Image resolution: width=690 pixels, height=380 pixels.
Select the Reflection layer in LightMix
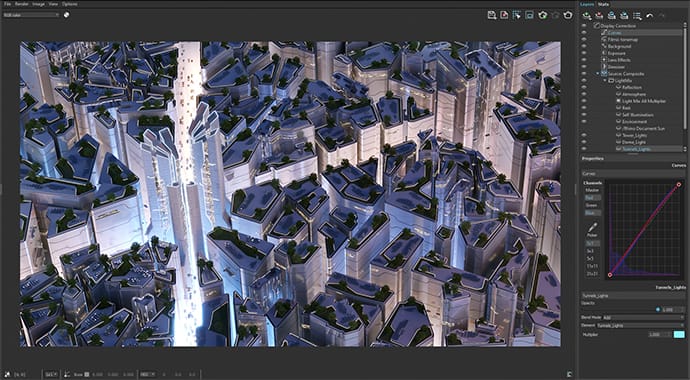pyautogui.click(x=632, y=87)
